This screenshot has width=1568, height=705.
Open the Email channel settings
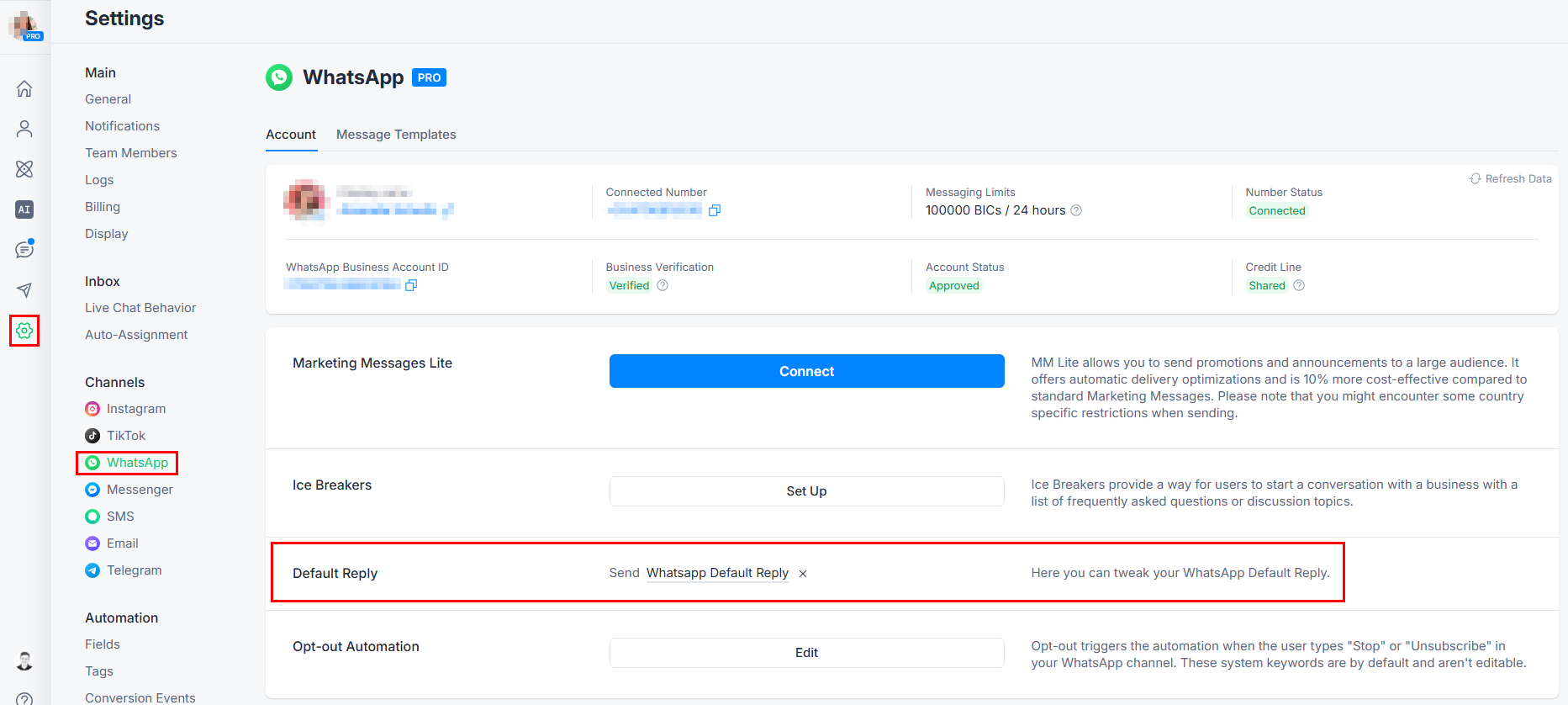112,543
